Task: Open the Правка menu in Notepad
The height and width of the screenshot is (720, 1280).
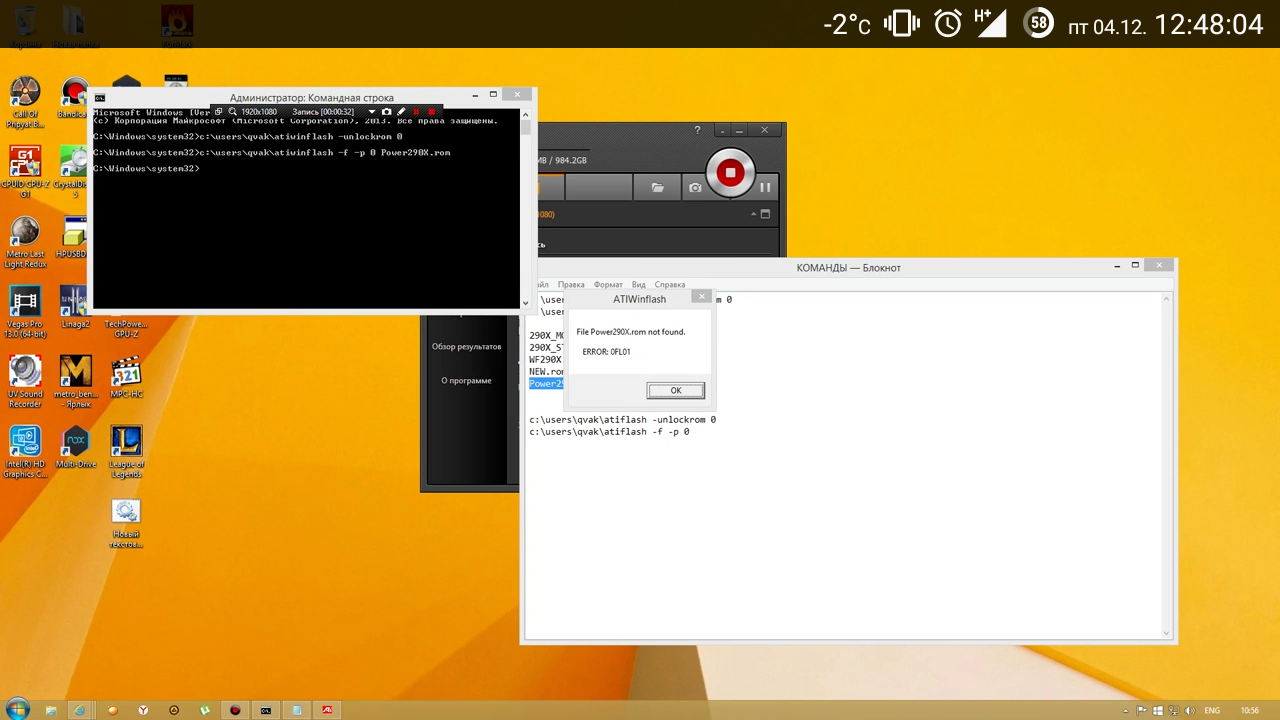Action: point(571,285)
